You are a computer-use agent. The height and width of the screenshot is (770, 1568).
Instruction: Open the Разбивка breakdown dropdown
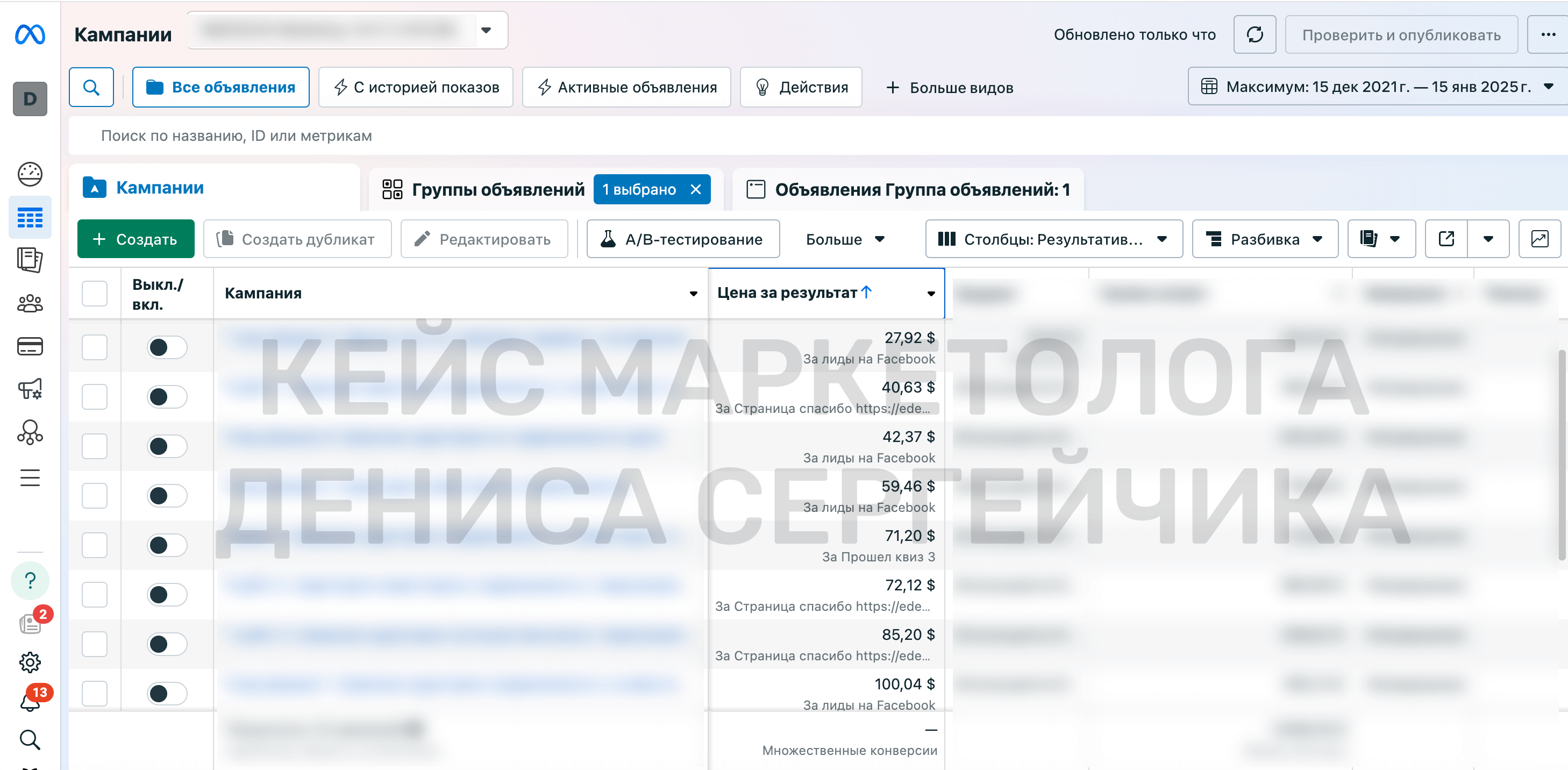(1264, 239)
